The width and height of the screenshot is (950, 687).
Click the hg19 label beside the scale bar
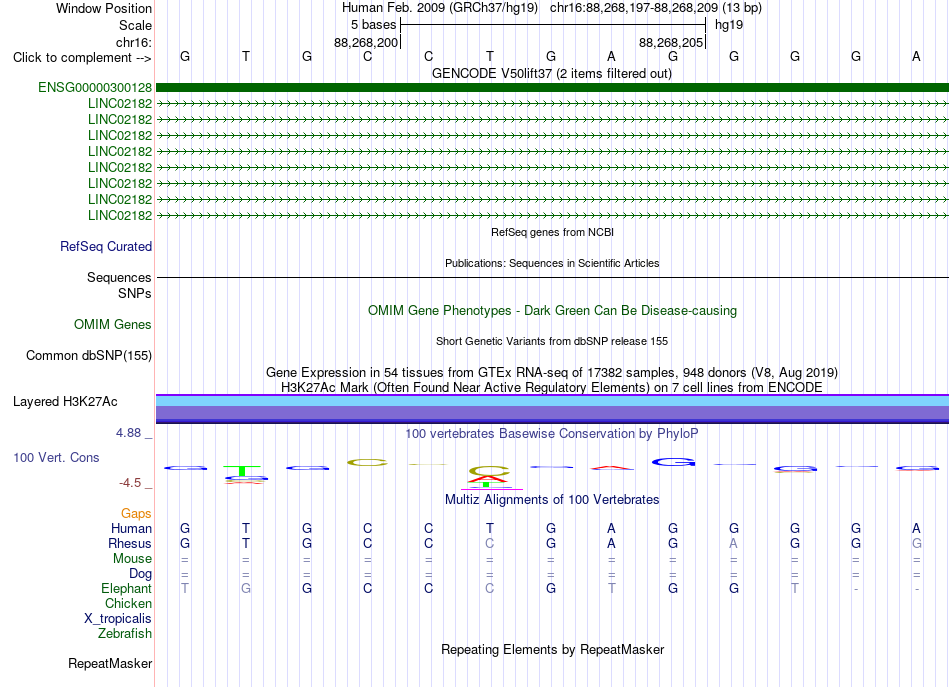point(728,25)
